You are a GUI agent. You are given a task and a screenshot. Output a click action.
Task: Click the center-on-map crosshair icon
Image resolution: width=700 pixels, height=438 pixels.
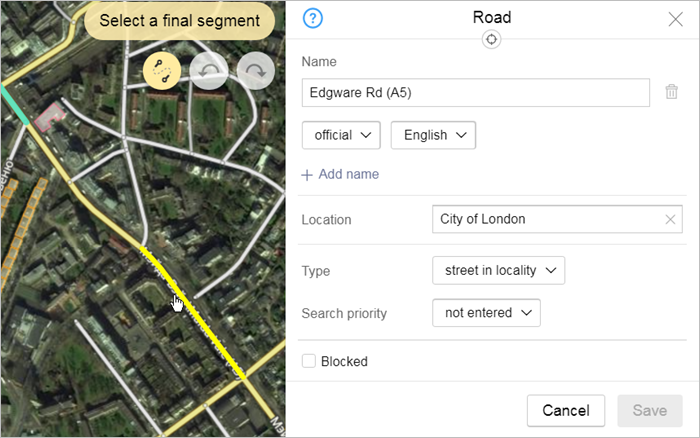[x=491, y=39]
